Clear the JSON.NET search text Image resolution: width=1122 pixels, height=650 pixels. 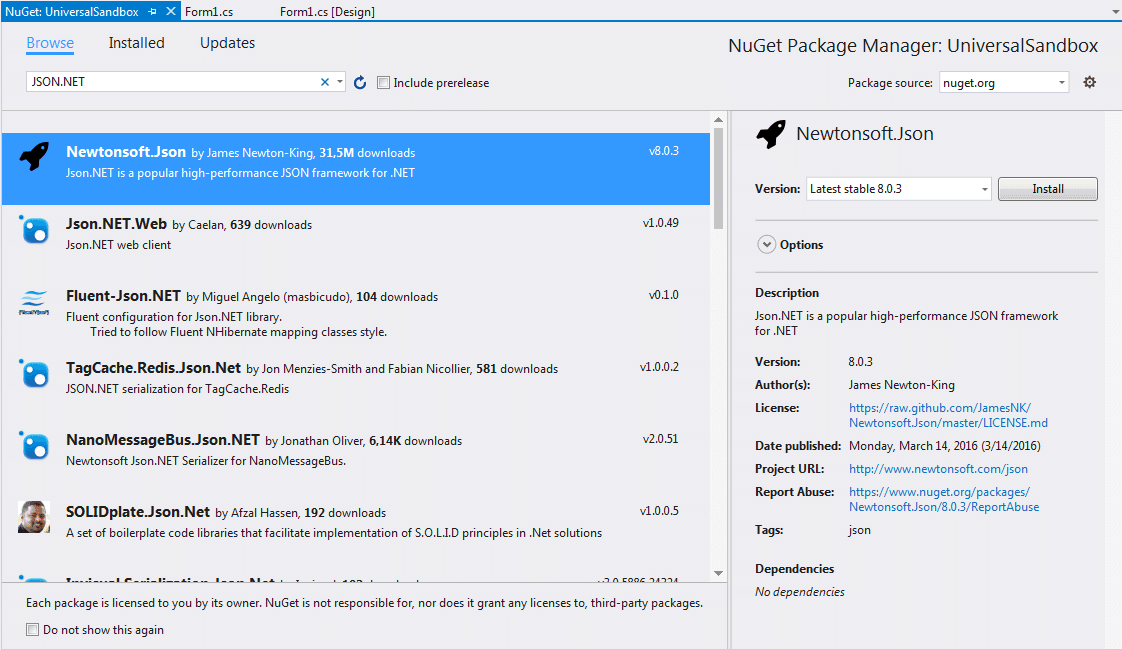325,82
